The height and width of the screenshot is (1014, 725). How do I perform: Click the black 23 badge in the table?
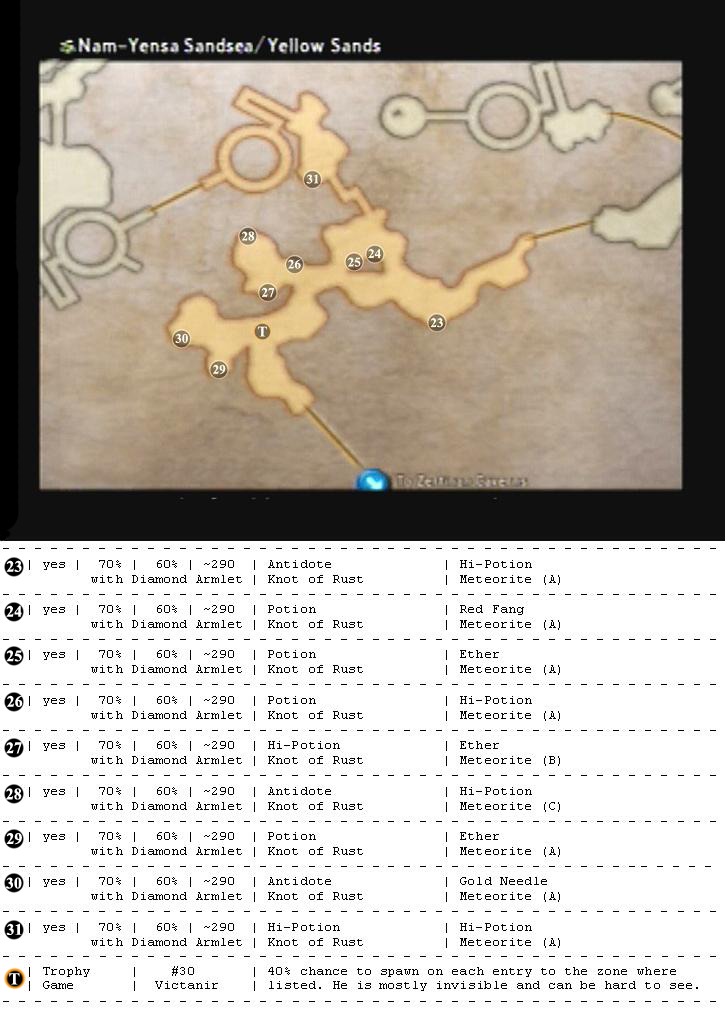click(x=14, y=567)
